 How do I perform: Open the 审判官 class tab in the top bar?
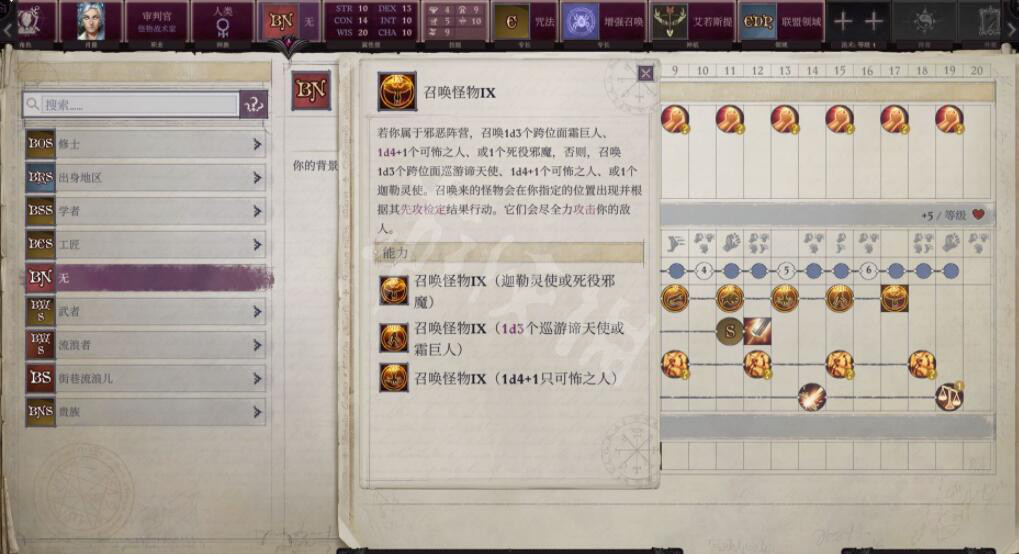(x=156, y=21)
